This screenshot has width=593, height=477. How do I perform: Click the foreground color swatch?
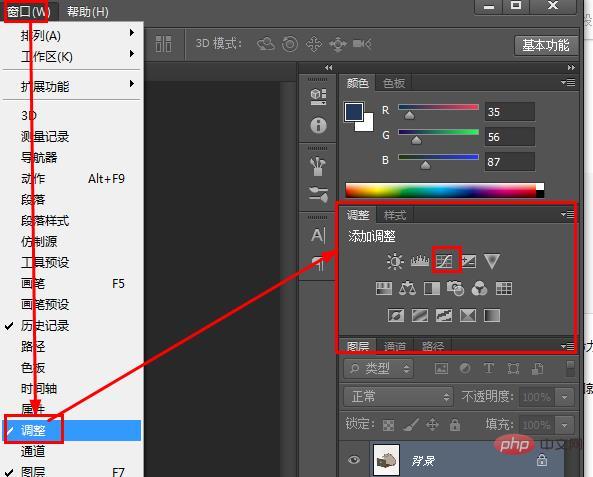(x=354, y=112)
